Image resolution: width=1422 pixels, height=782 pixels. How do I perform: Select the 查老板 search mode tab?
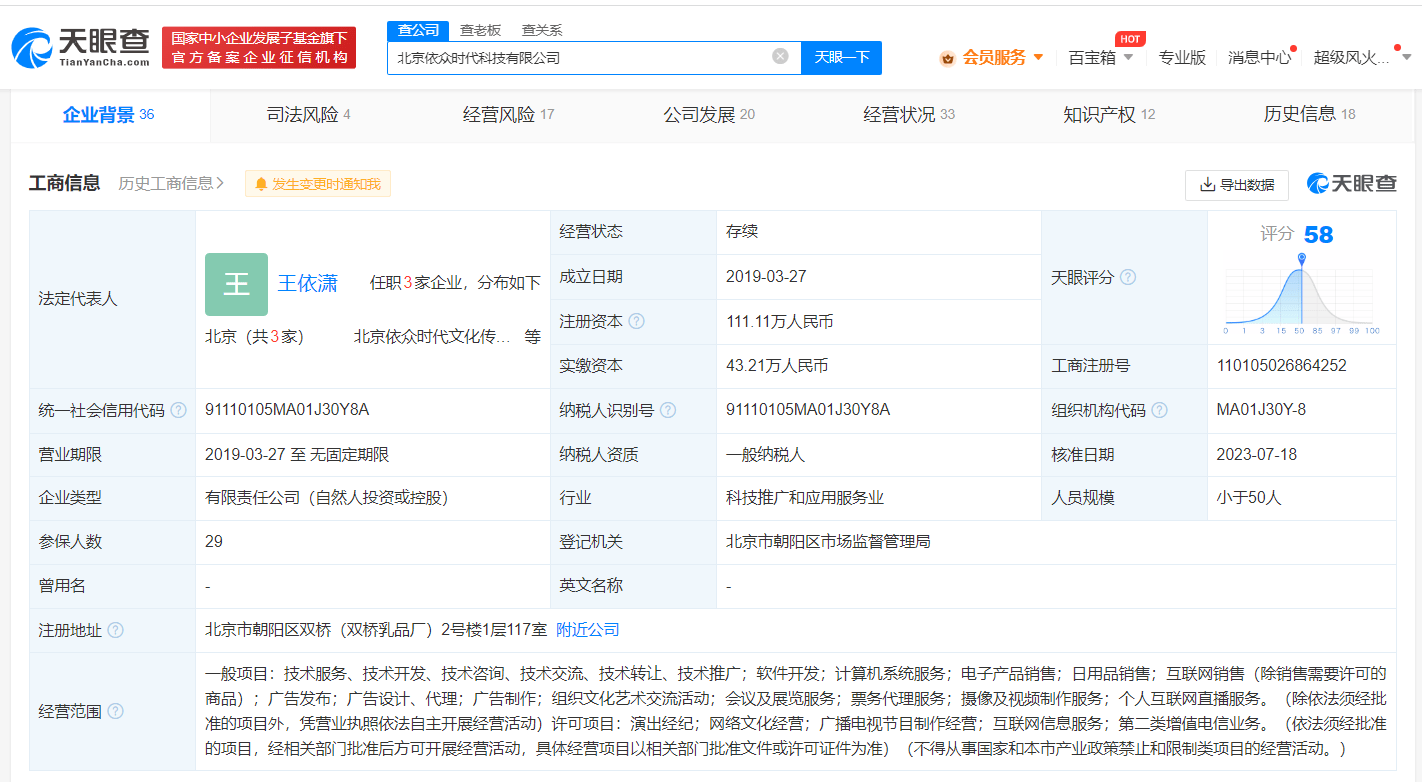(480, 30)
